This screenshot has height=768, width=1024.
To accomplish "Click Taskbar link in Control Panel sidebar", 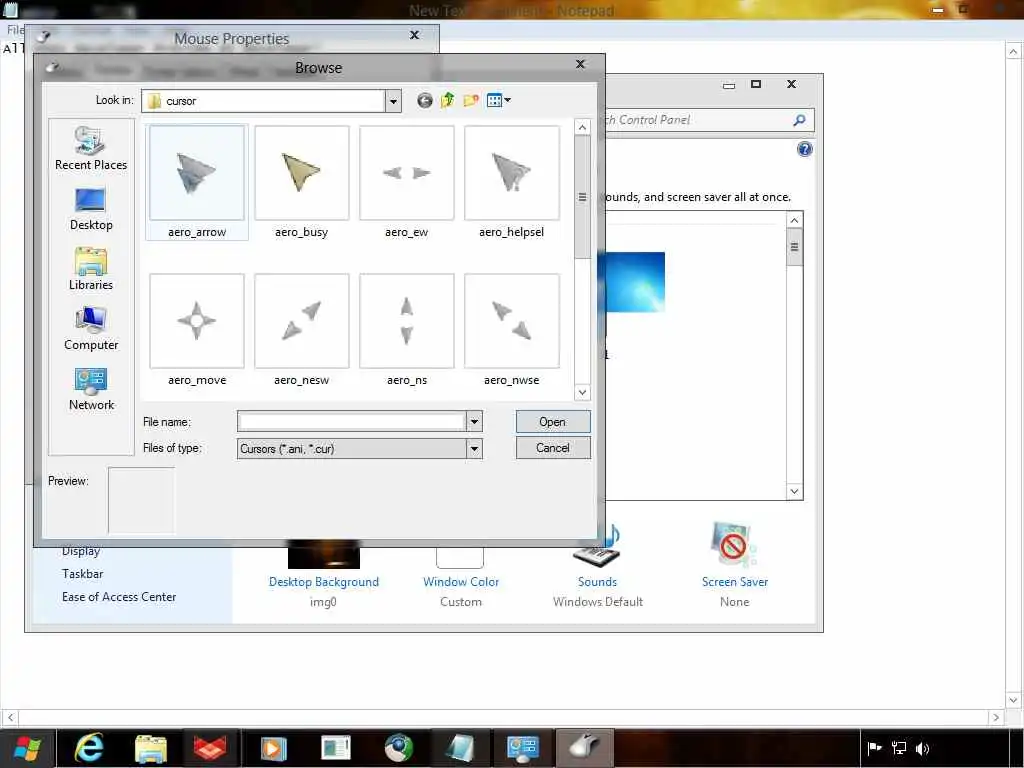I will tap(82, 574).
